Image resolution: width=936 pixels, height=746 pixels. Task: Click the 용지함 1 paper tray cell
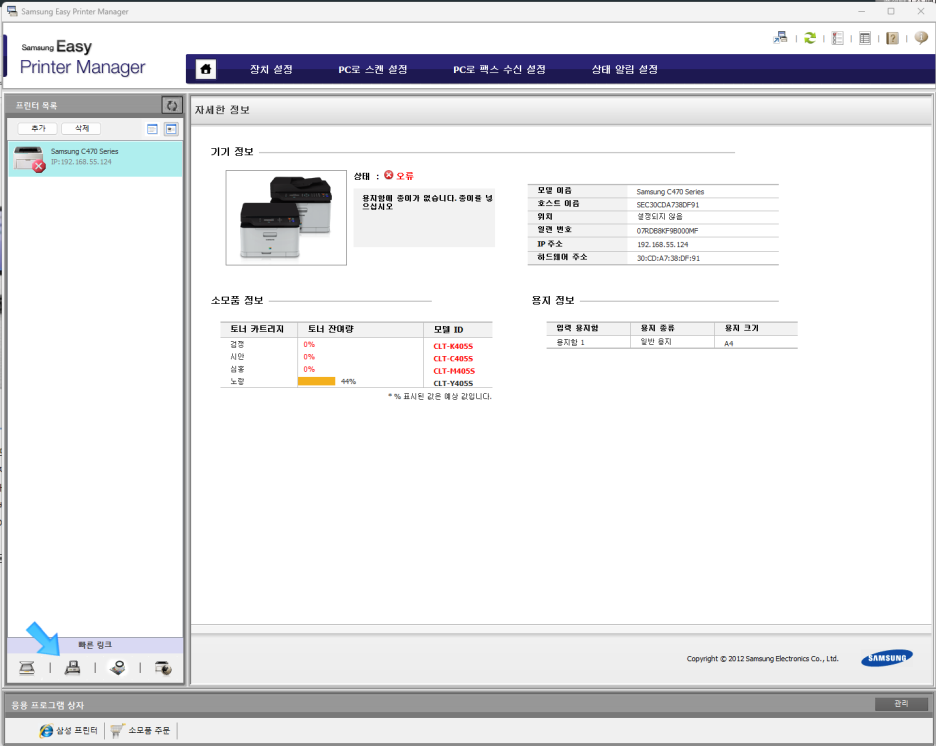[x=570, y=342]
